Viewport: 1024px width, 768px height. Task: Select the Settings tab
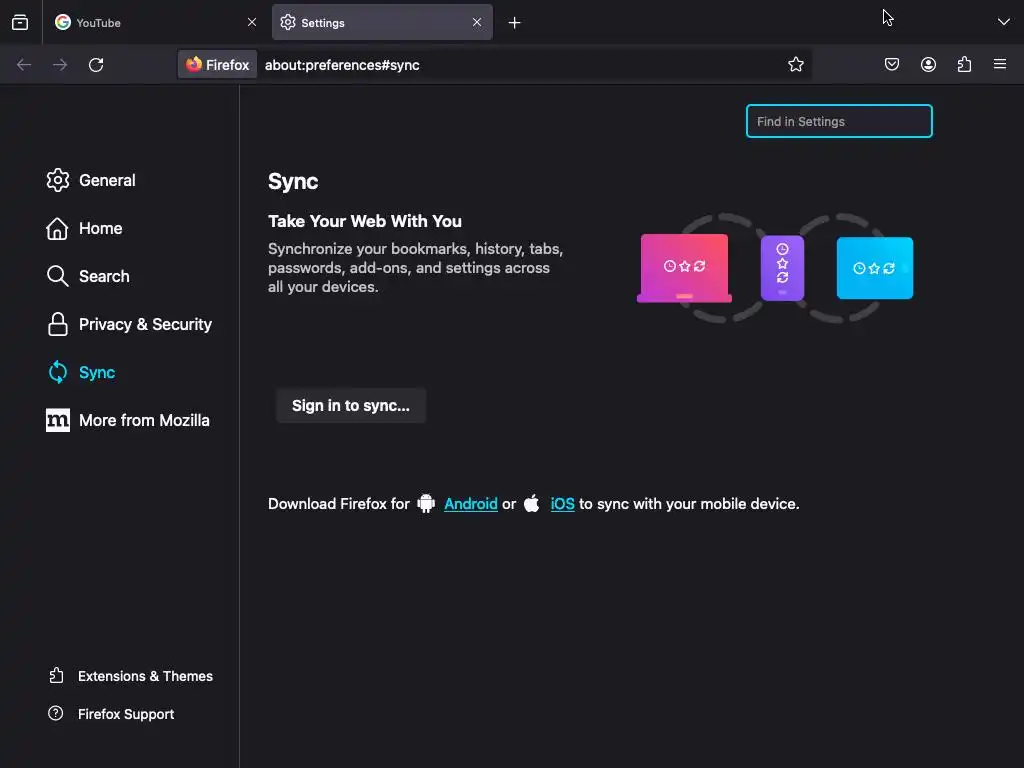(382, 23)
